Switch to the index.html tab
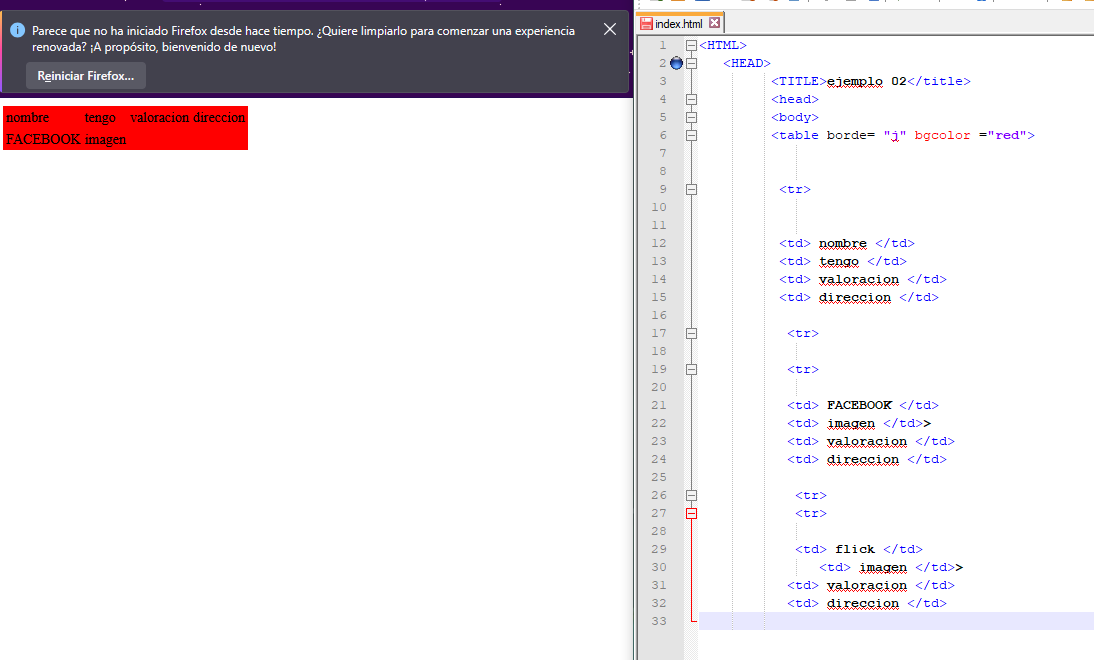The width and height of the screenshot is (1094, 660). [678, 23]
